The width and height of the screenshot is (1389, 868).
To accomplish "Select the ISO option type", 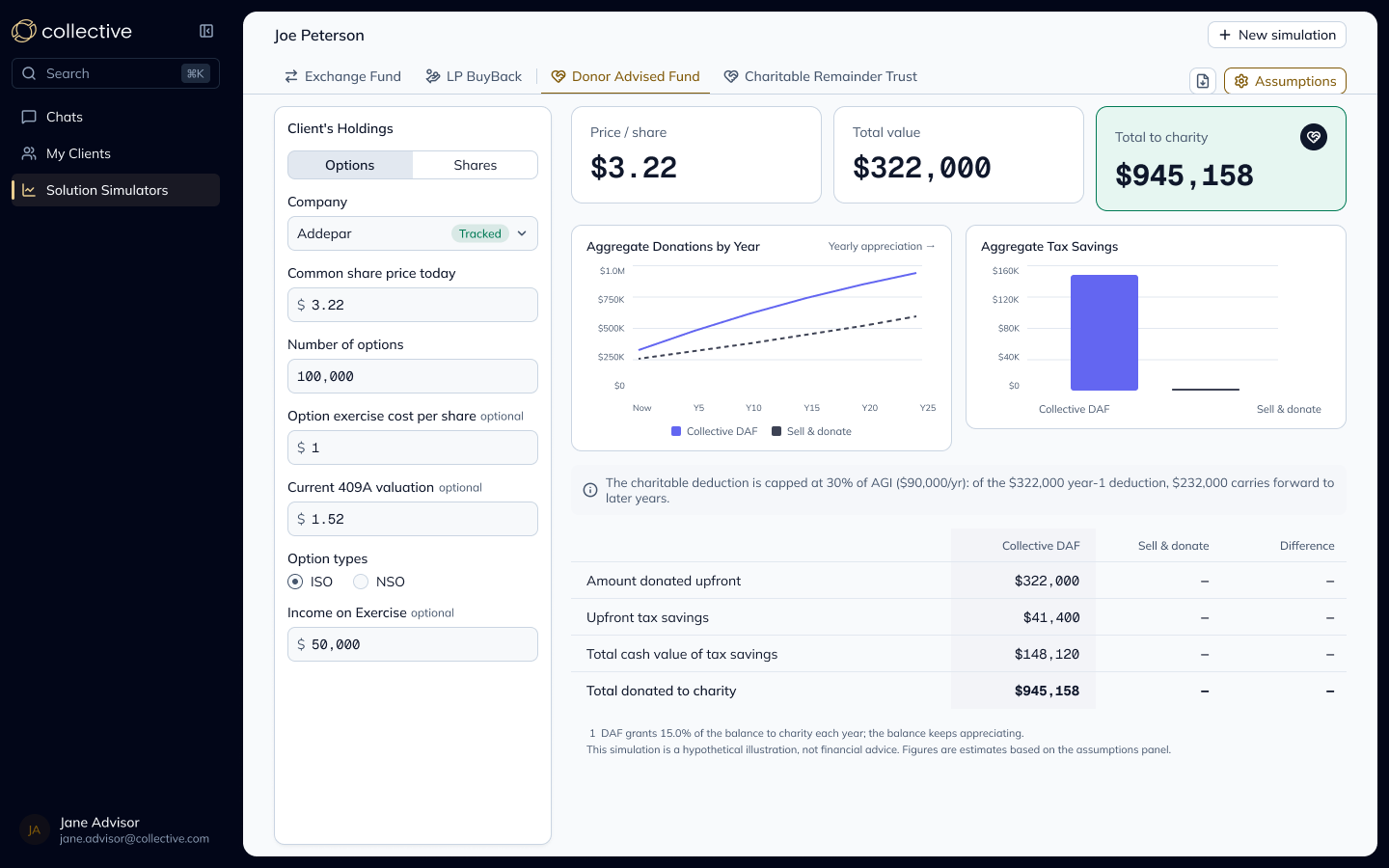I will [295, 582].
